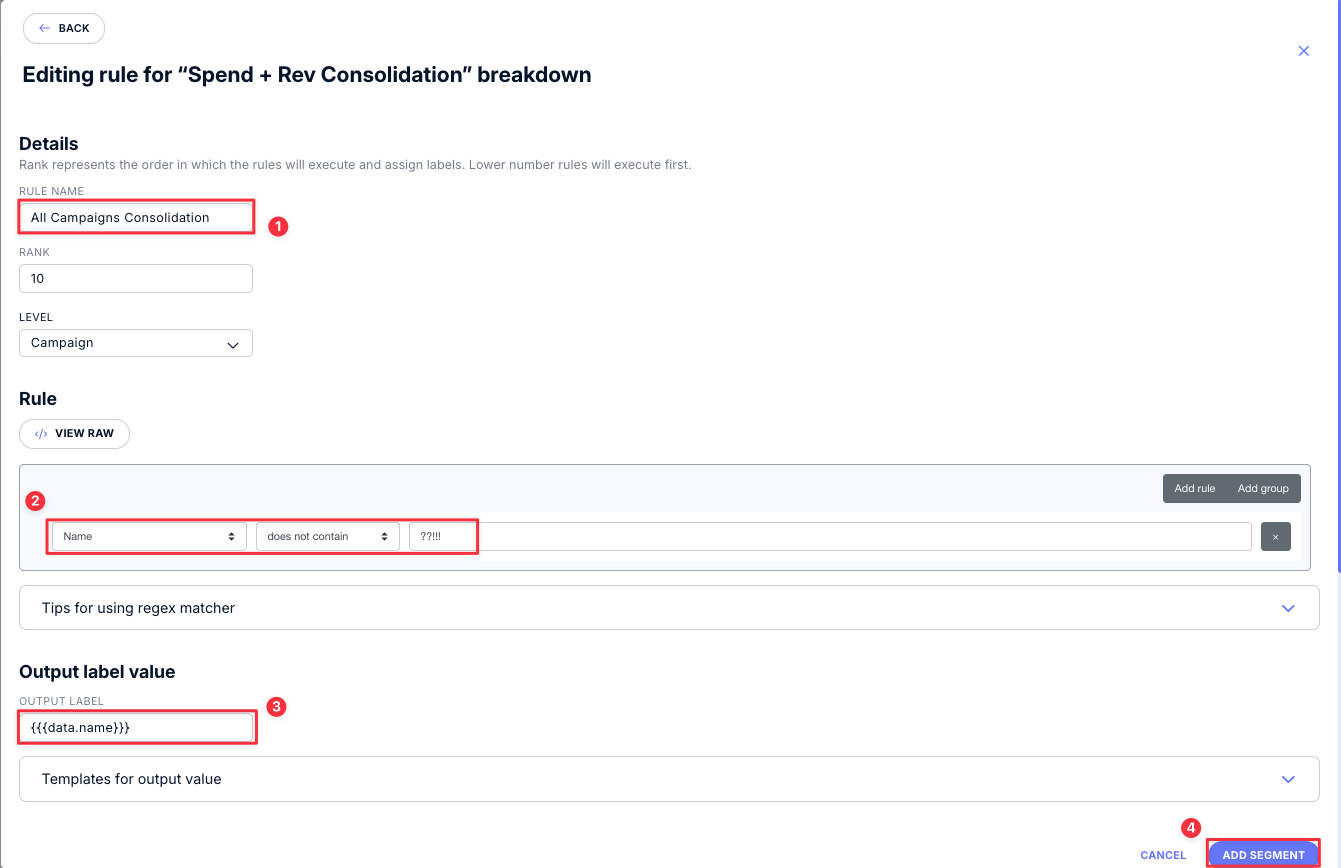Click the ADD SEGMENT button
Screen dimensions: 1341x868
(1263, 855)
